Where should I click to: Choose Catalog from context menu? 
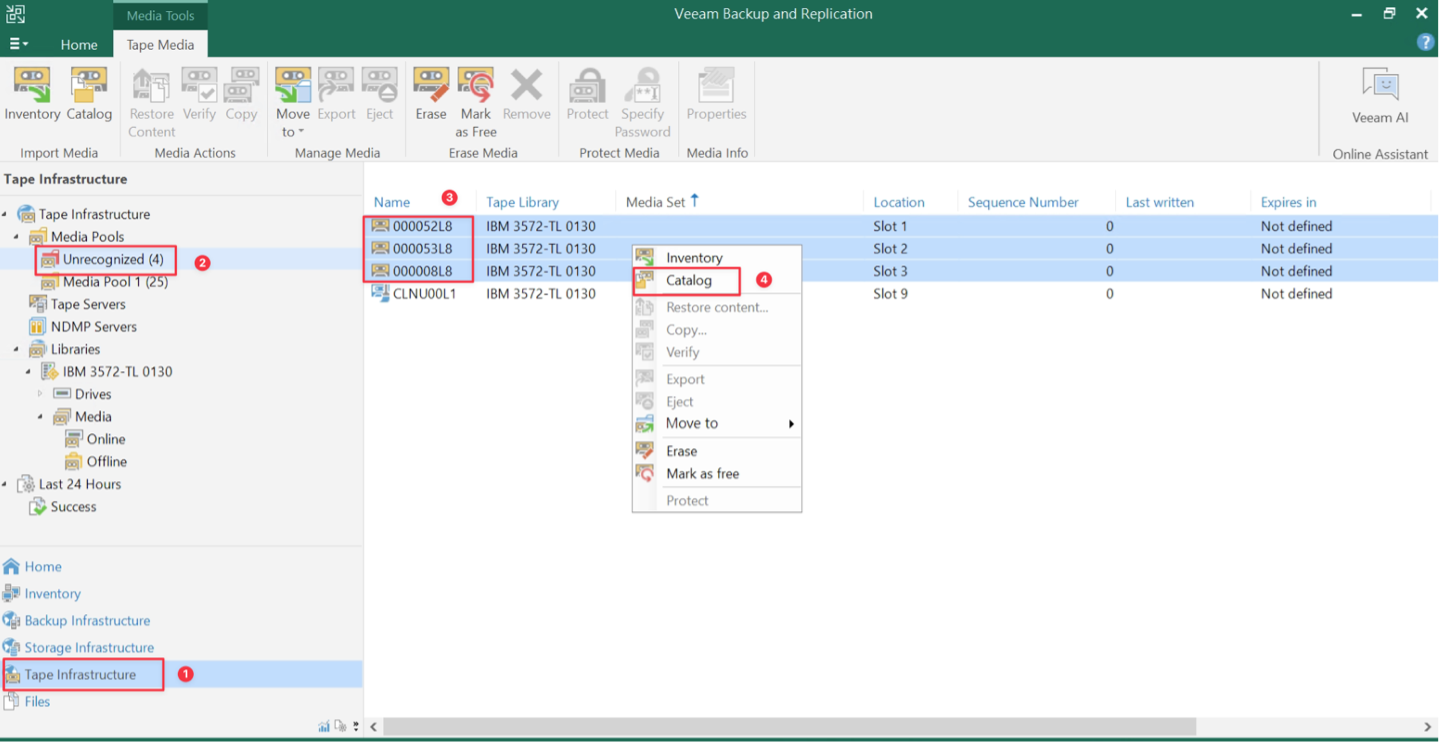coord(717,281)
